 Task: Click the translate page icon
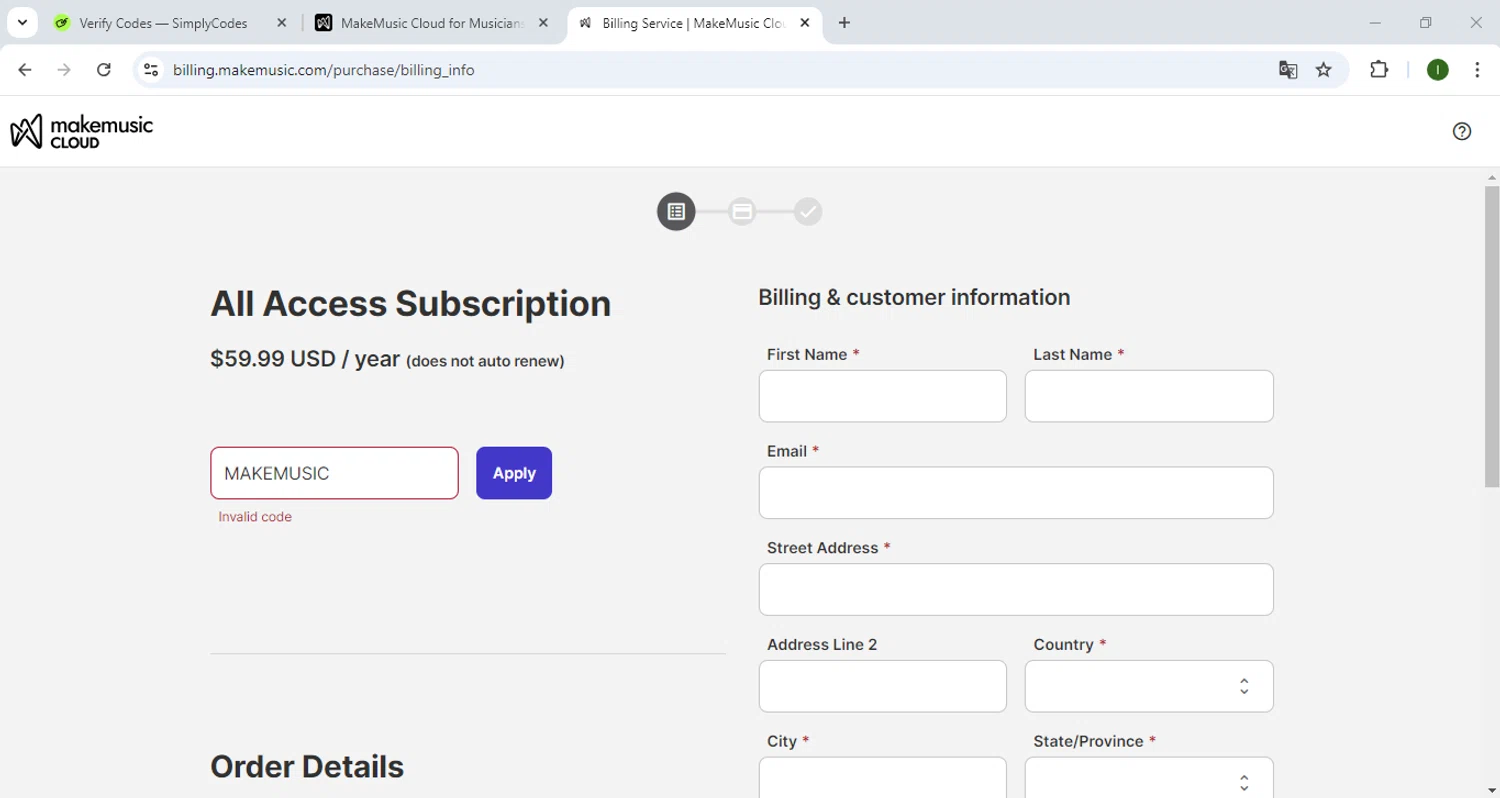pyautogui.click(x=1288, y=70)
